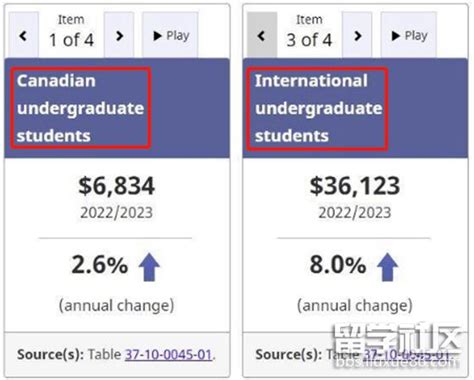Open Table 37-10-0045-01 link in left card

tap(168, 354)
